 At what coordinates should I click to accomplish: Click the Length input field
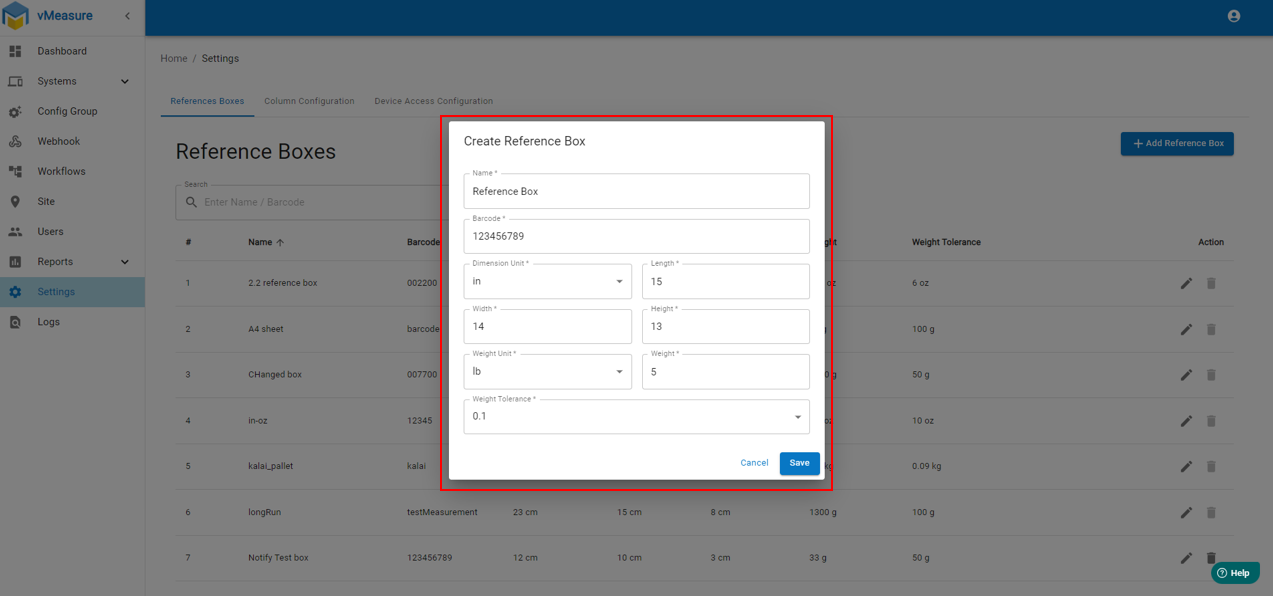point(726,282)
